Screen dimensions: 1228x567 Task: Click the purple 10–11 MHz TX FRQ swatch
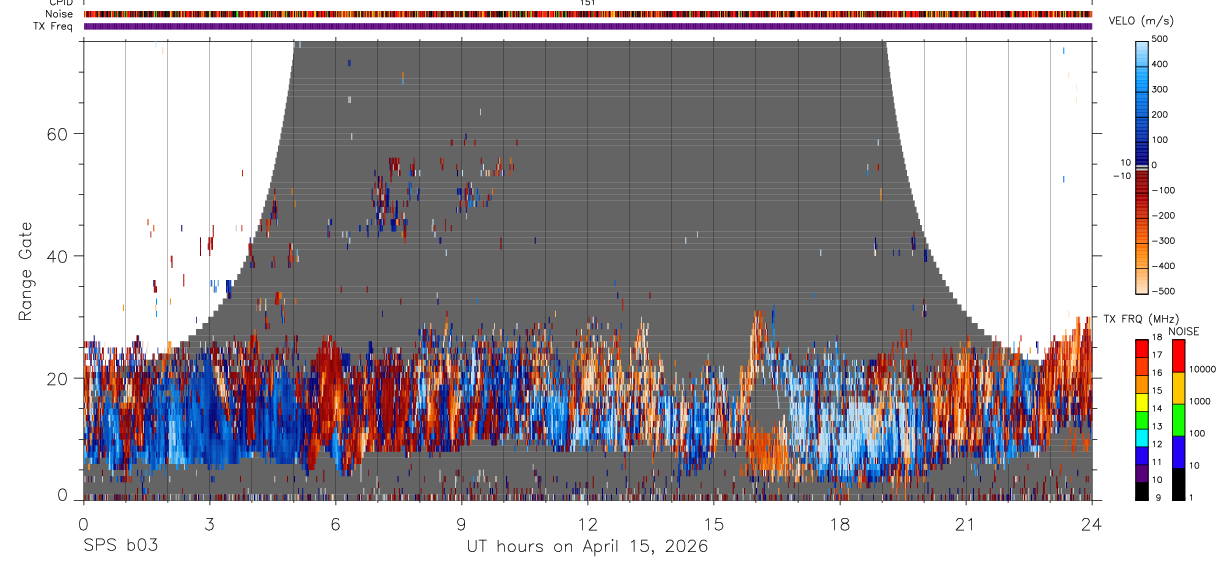(1142, 473)
